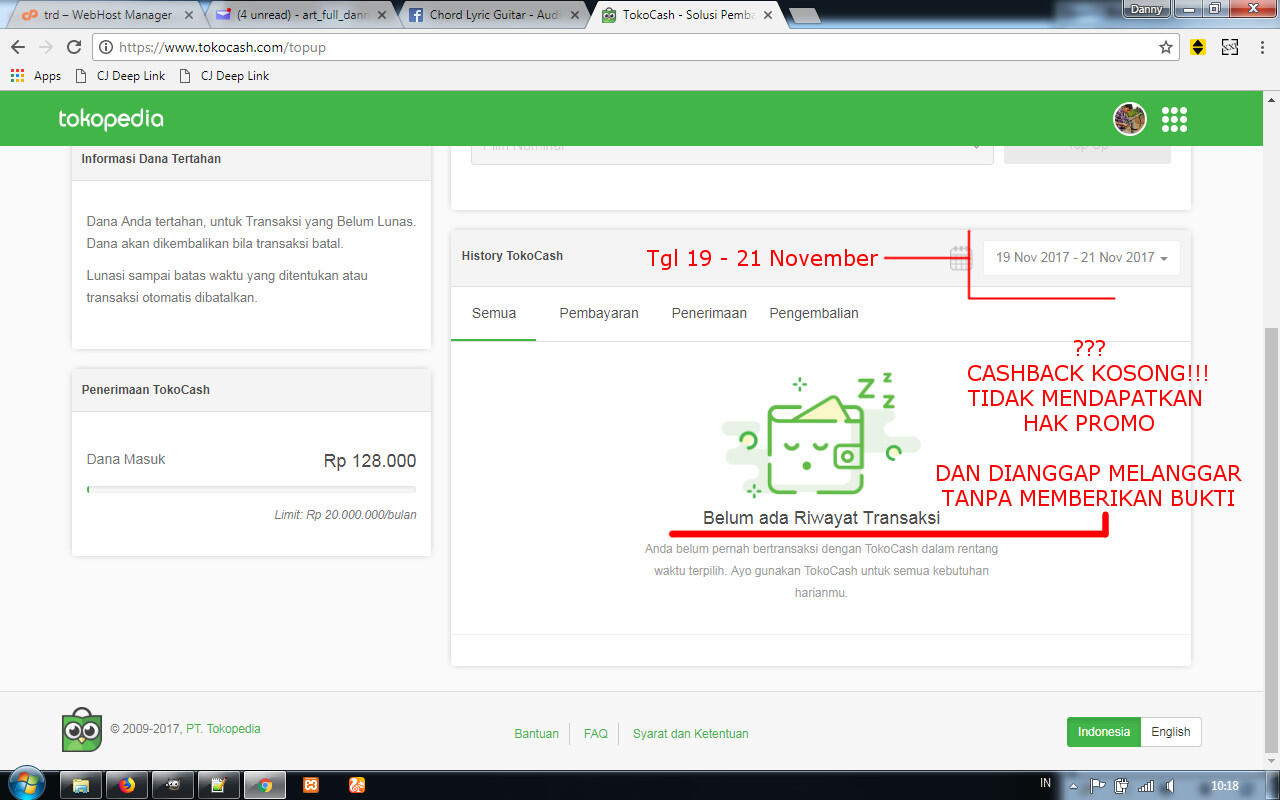Switch to the (4 unread) mail tab

tap(302, 15)
